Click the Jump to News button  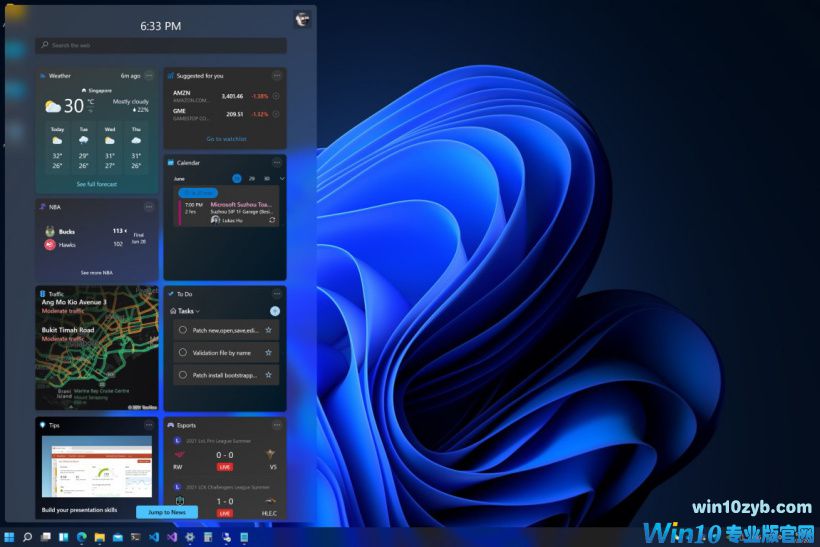167,512
